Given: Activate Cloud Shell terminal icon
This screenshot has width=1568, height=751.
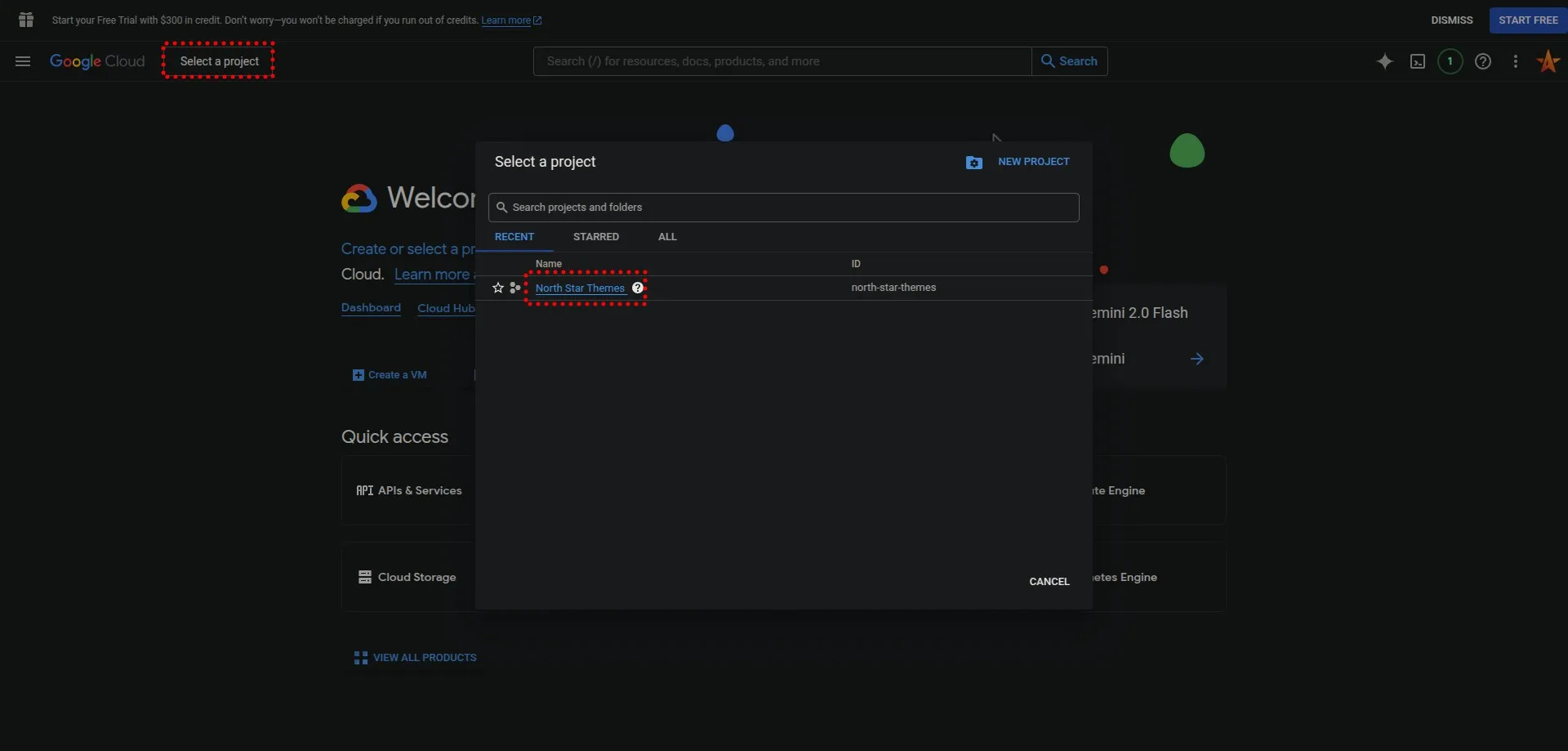Looking at the screenshot, I should pyautogui.click(x=1418, y=61).
